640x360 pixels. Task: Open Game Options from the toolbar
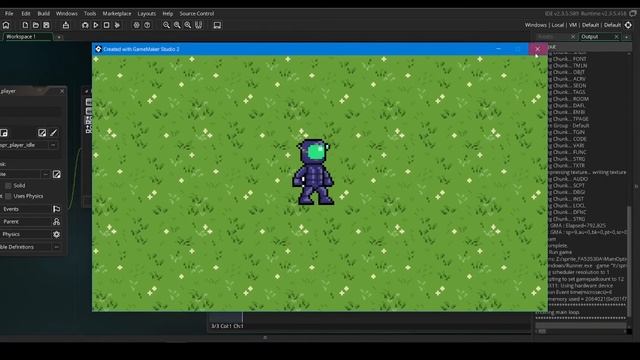click(136, 25)
